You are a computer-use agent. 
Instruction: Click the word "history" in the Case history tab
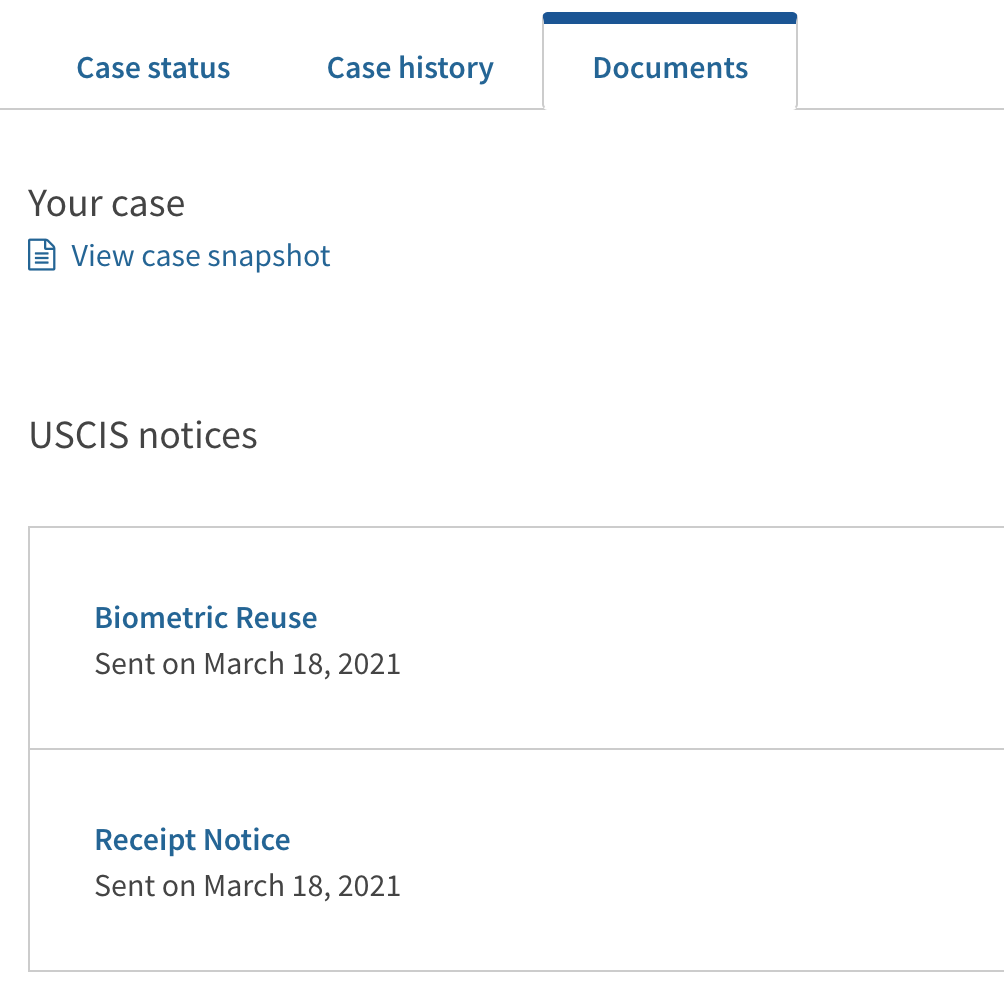coord(446,69)
